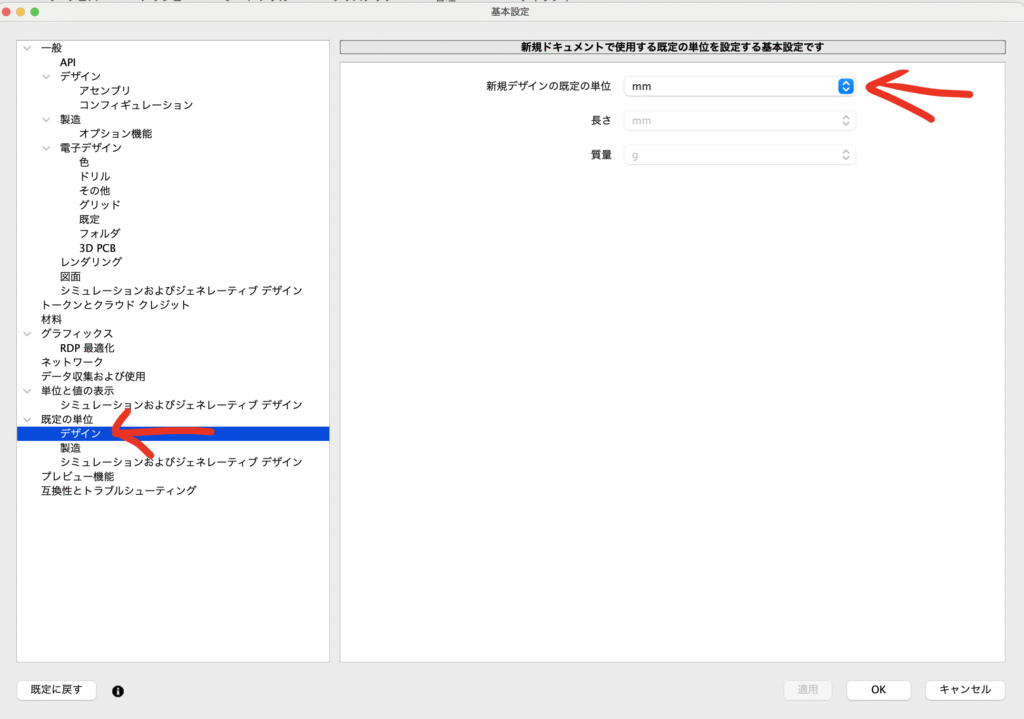This screenshot has width=1024, height=719.
Task: Open トークンとクラウド クレジット page
Action: (115, 305)
